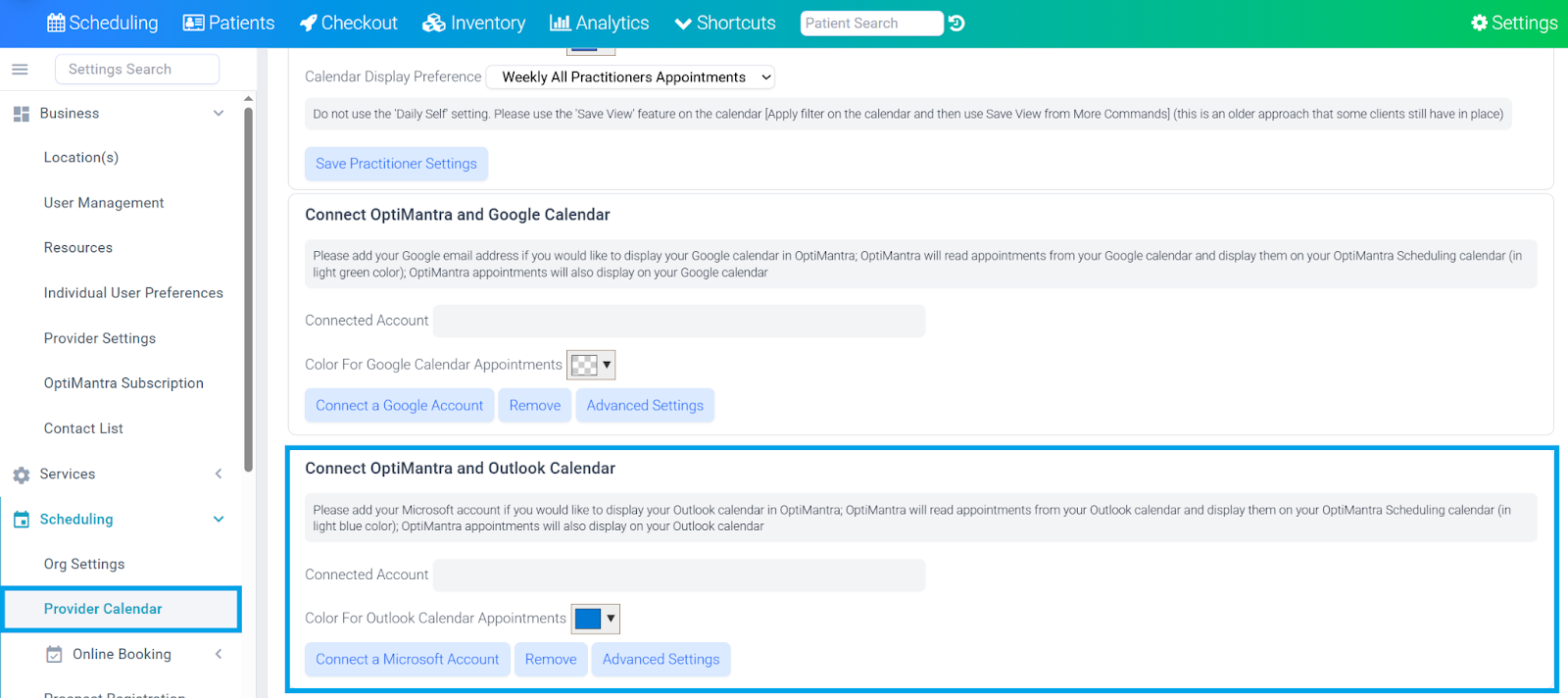Image resolution: width=1568 pixels, height=698 pixels.
Task: Open Resources in sidebar
Action: [x=78, y=248]
